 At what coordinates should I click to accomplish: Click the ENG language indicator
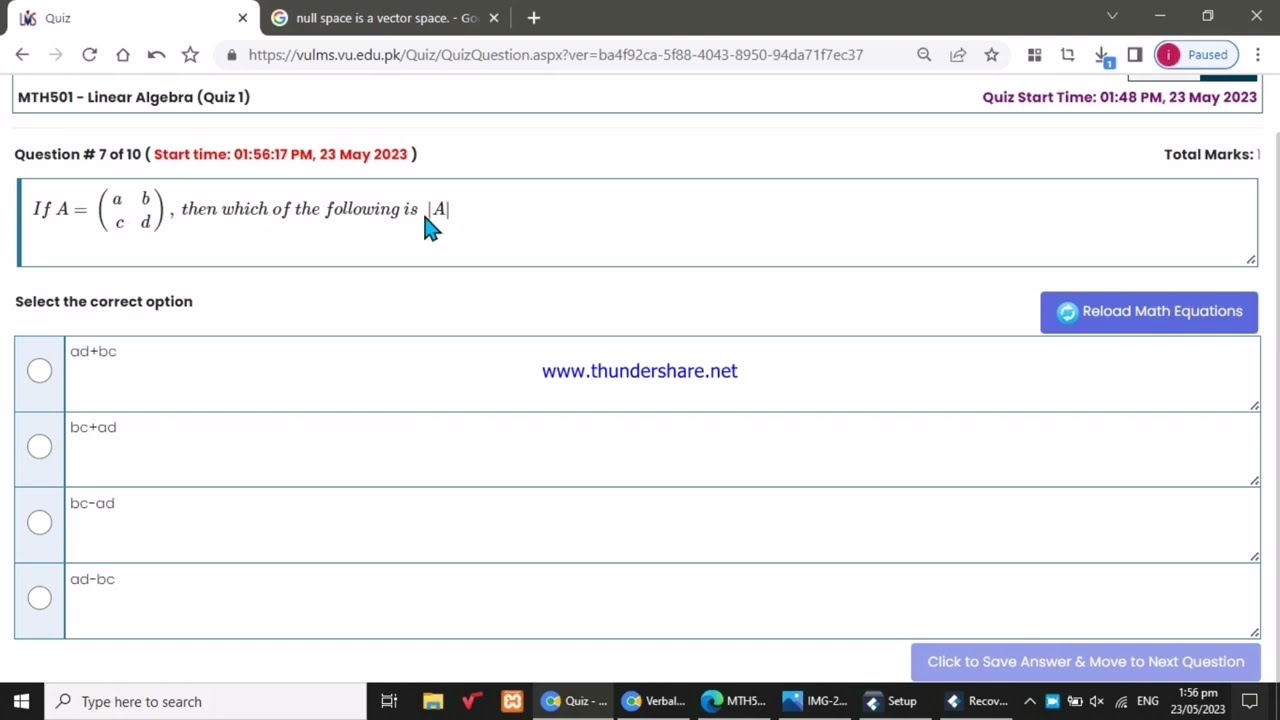point(1147,701)
